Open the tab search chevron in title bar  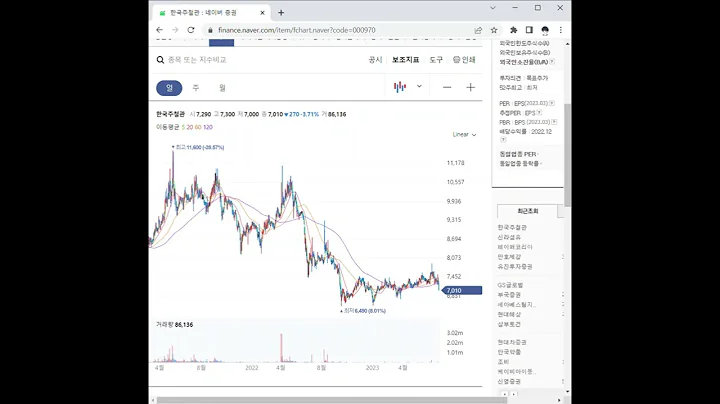[493, 8]
